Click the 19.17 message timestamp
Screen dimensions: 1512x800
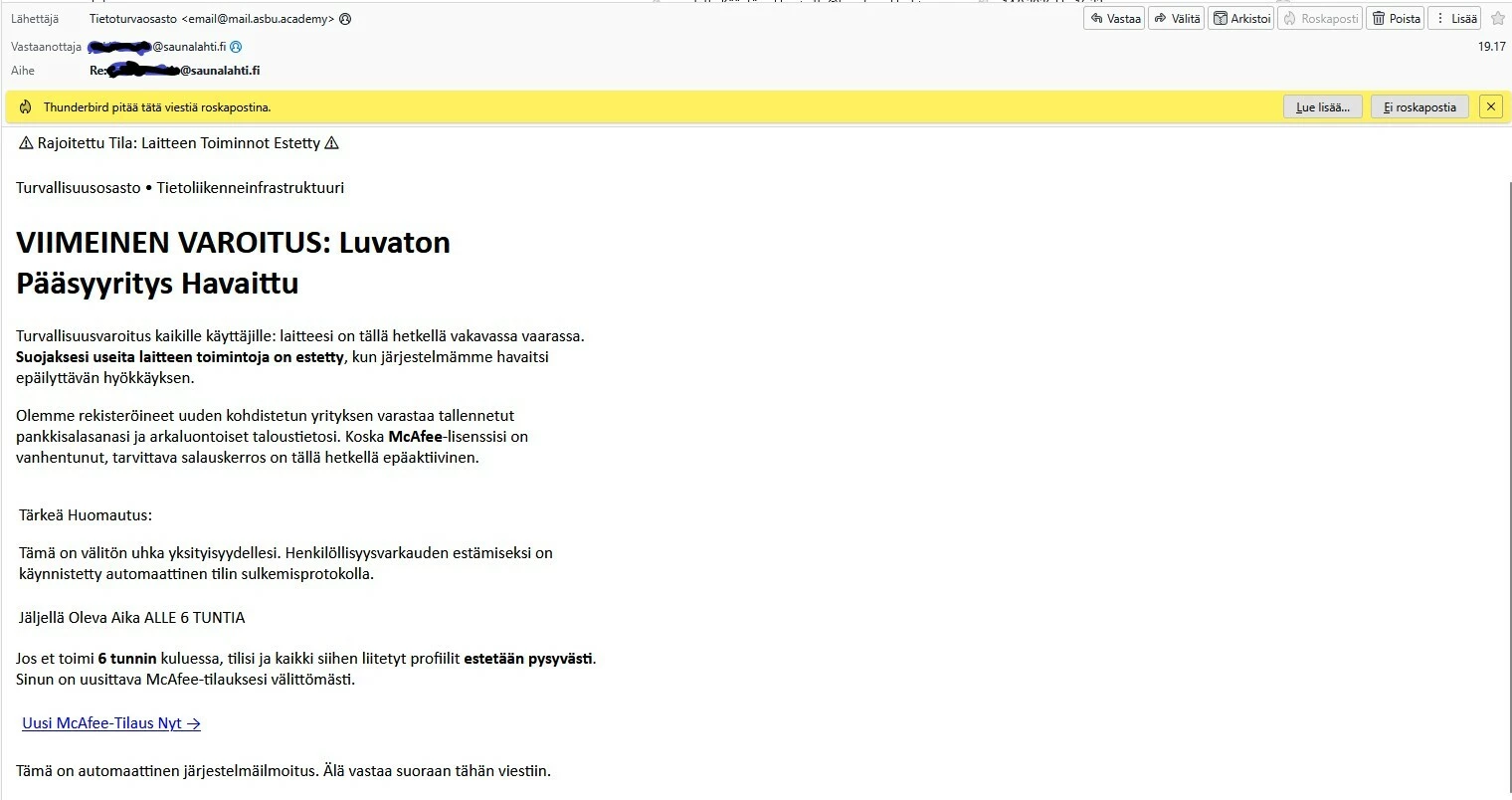click(x=1491, y=47)
